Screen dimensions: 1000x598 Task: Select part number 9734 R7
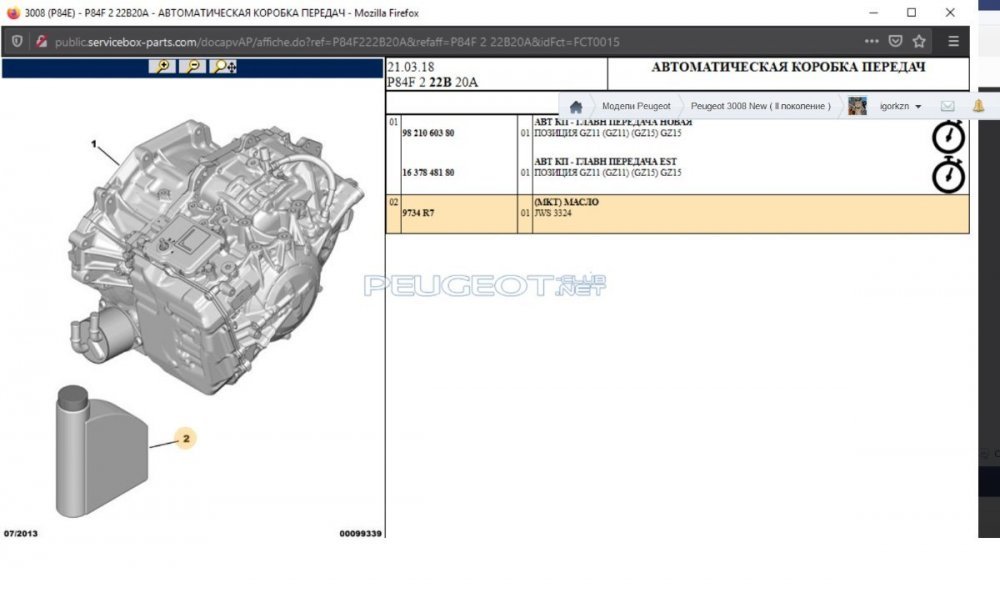[x=418, y=213]
